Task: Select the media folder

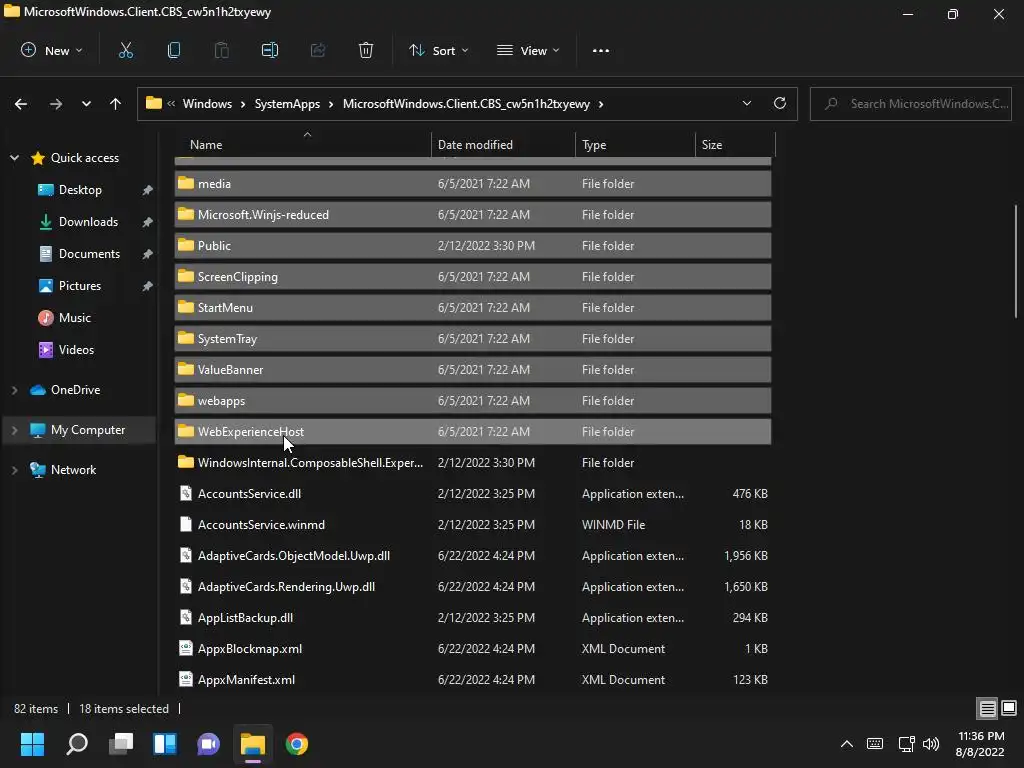Action: tap(473, 184)
